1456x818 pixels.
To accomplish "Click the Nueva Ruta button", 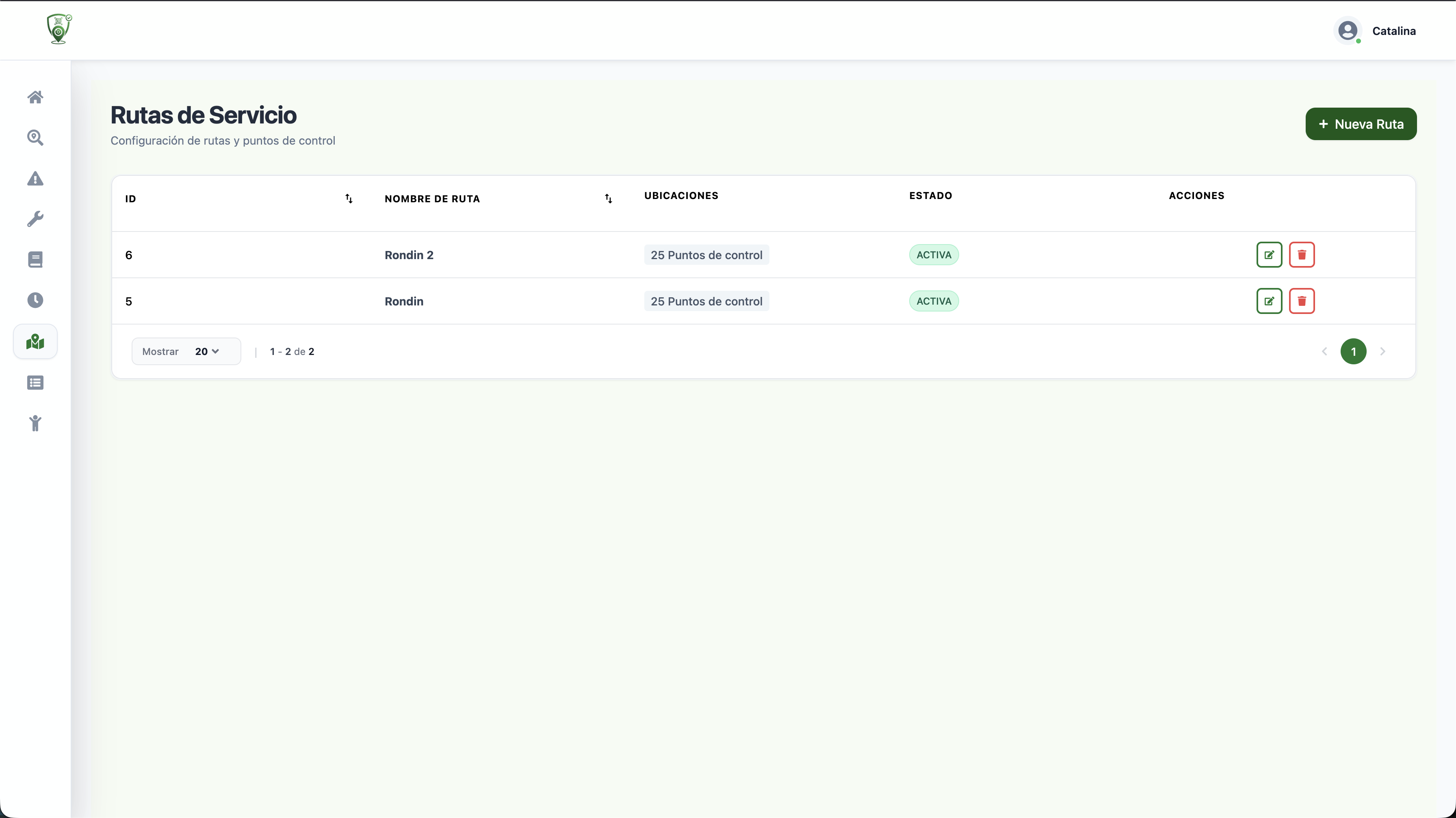I will [1361, 124].
